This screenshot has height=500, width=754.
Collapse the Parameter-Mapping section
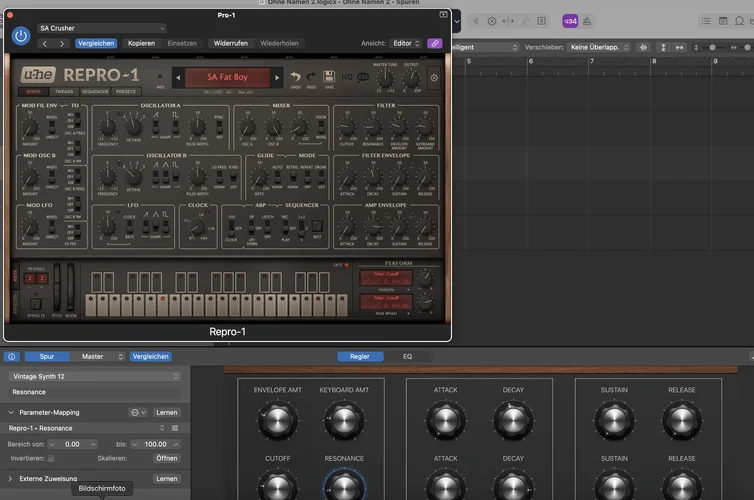pyautogui.click(x=11, y=412)
